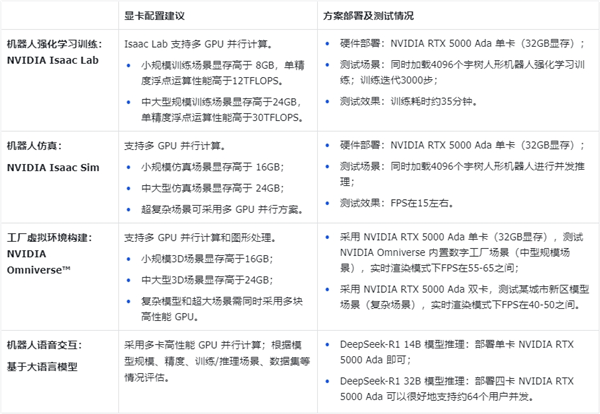This screenshot has width=600, height=414.
Task: Click the text NVIDIA Omniverse™
Action: click(39, 262)
